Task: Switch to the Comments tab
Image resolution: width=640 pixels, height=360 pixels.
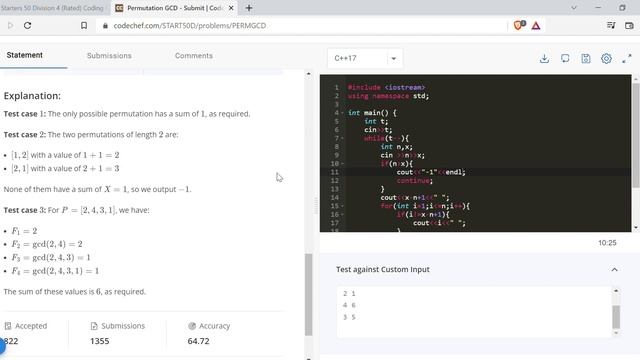Action: [194, 56]
